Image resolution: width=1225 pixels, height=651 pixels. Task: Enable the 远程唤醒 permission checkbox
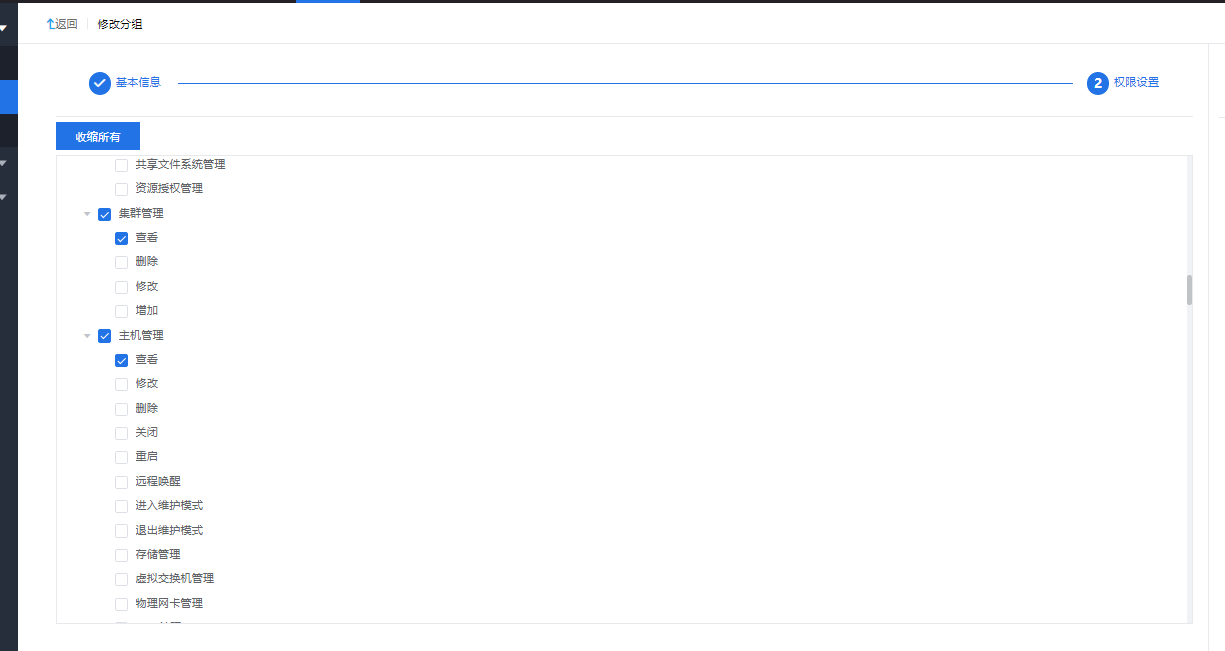[122, 482]
